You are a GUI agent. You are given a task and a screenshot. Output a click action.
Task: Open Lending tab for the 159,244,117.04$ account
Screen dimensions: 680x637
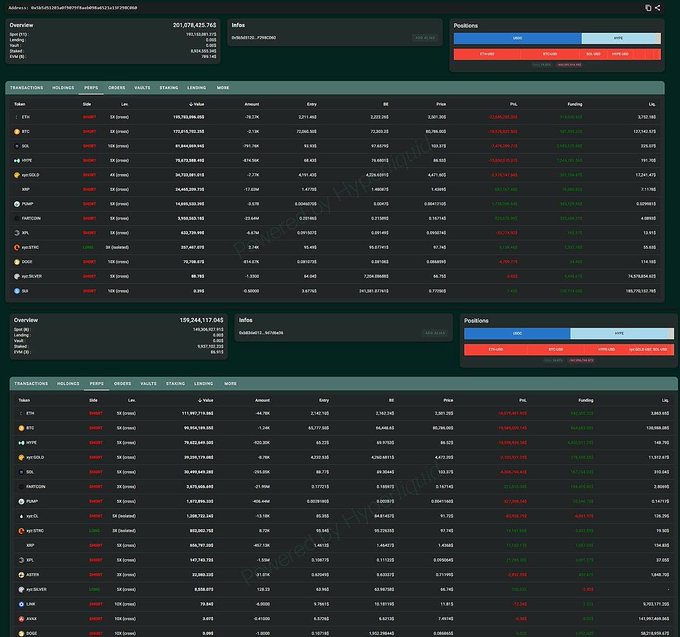coord(203,384)
